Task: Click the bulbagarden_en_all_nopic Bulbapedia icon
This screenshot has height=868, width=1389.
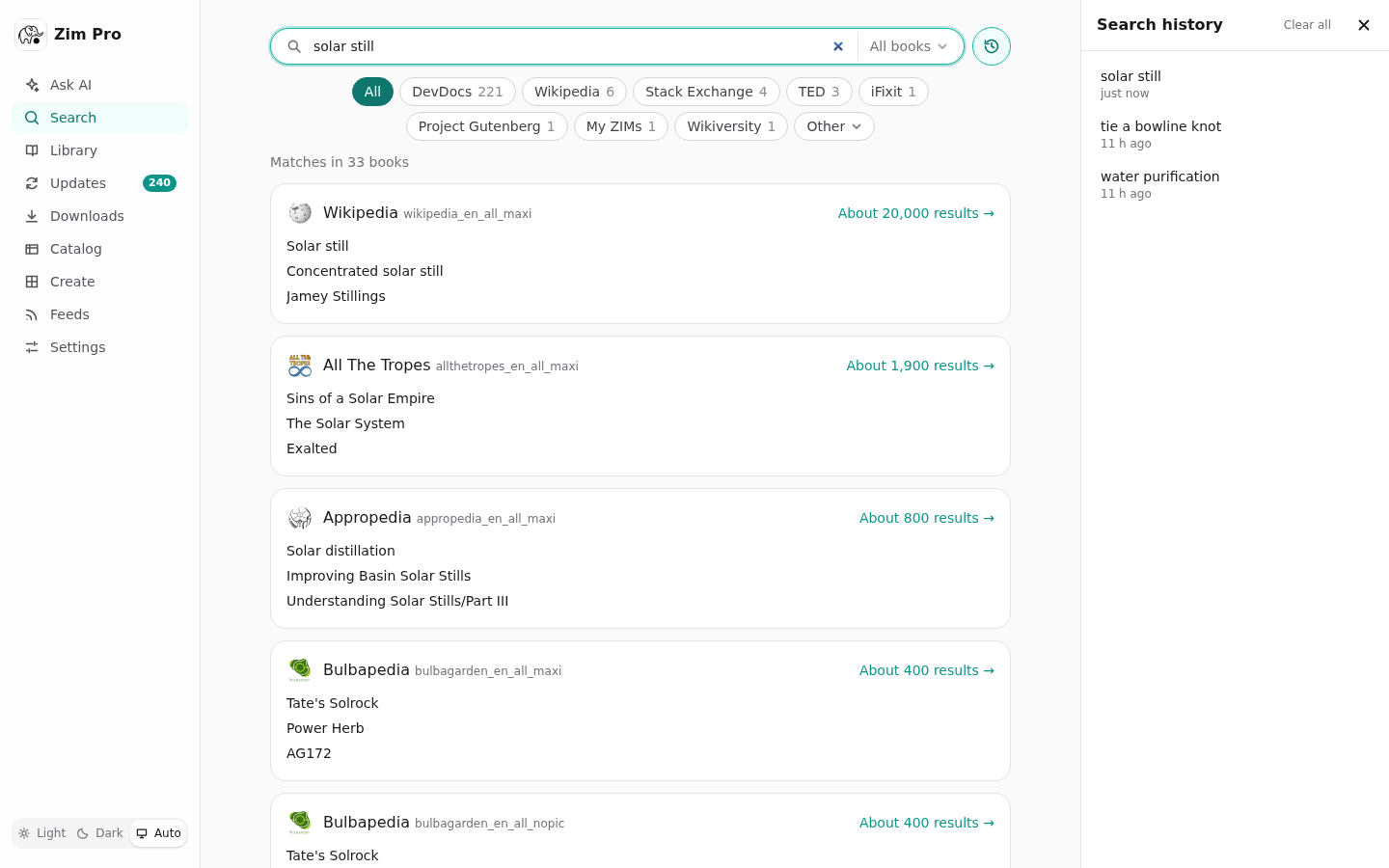Action: pyautogui.click(x=300, y=823)
